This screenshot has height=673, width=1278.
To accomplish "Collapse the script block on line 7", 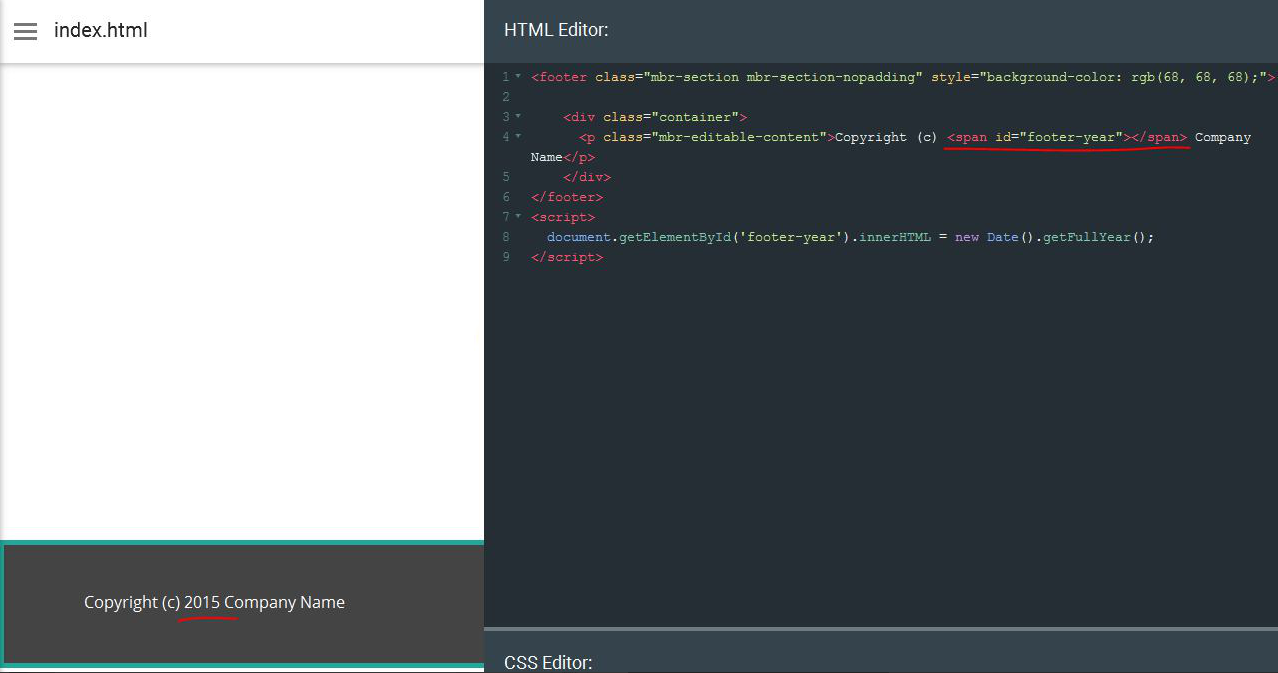I will click(518, 216).
